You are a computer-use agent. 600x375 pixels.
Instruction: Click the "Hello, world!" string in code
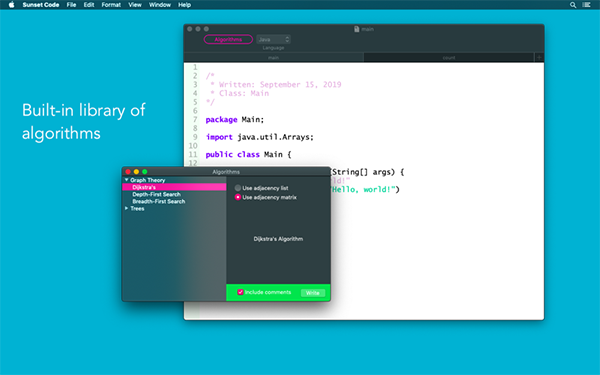pyautogui.click(x=364, y=189)
